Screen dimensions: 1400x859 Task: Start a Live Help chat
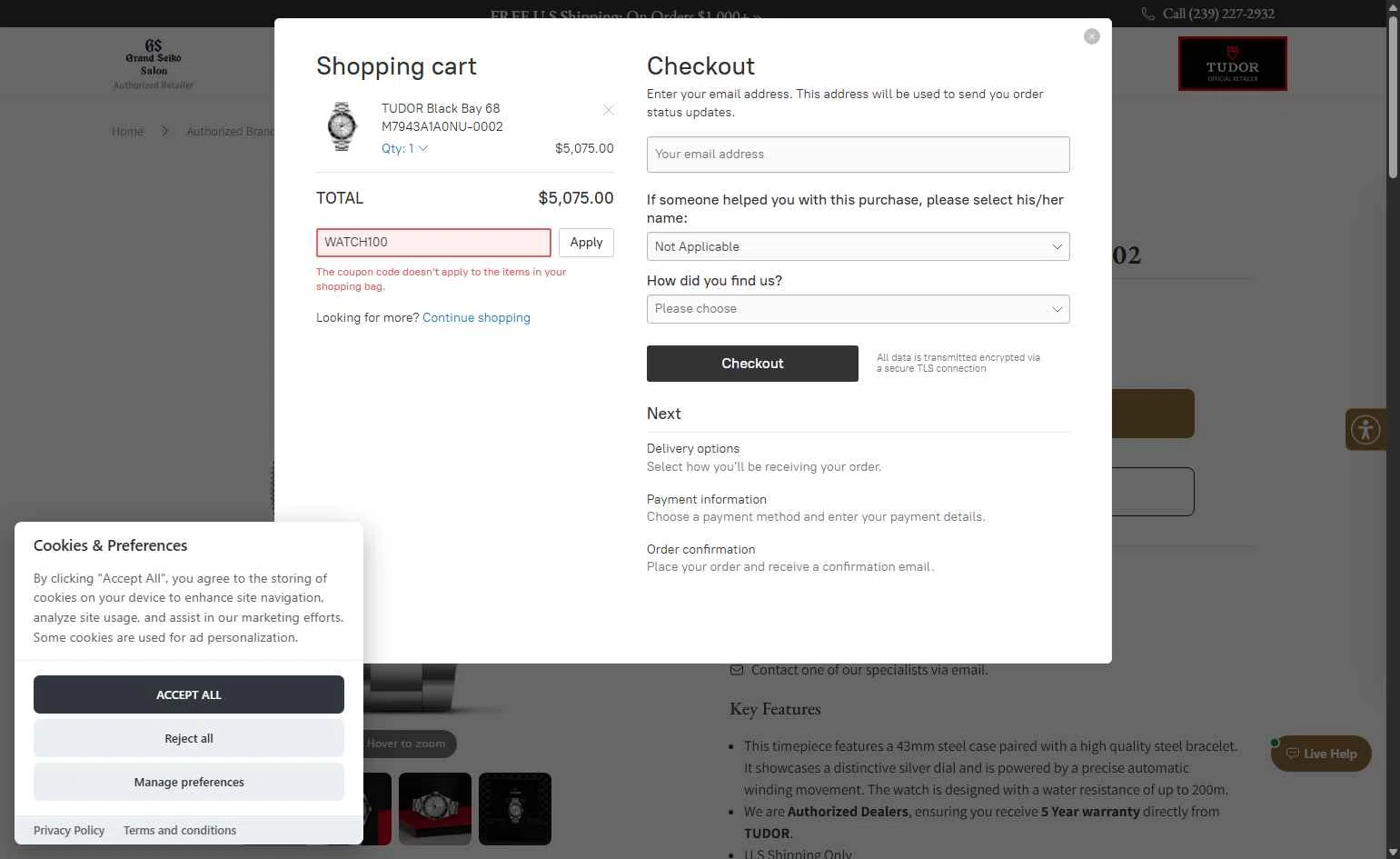coord(1321,754)
